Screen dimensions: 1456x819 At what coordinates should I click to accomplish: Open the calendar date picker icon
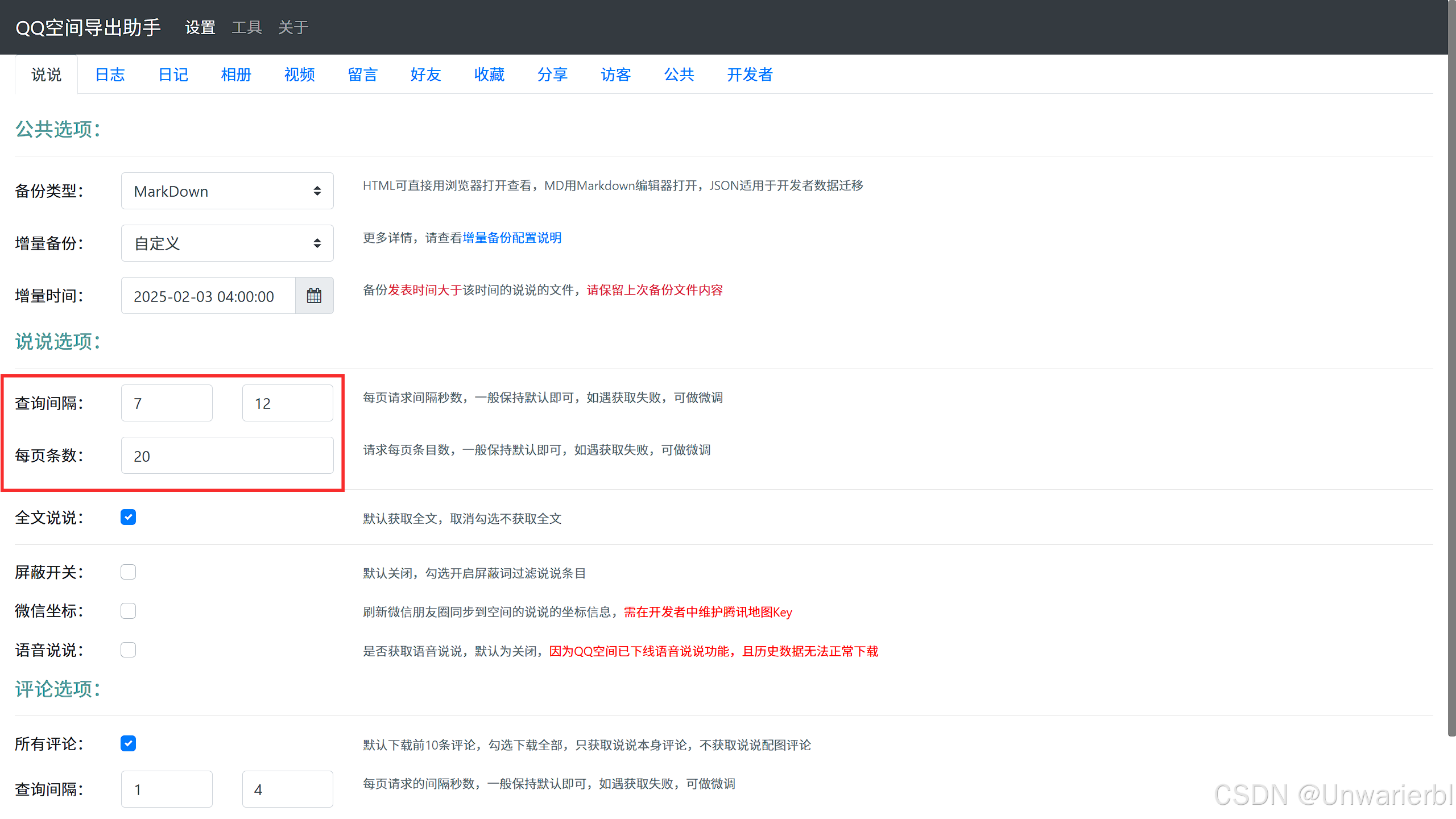pyautogui.click(x=314, y=296)
